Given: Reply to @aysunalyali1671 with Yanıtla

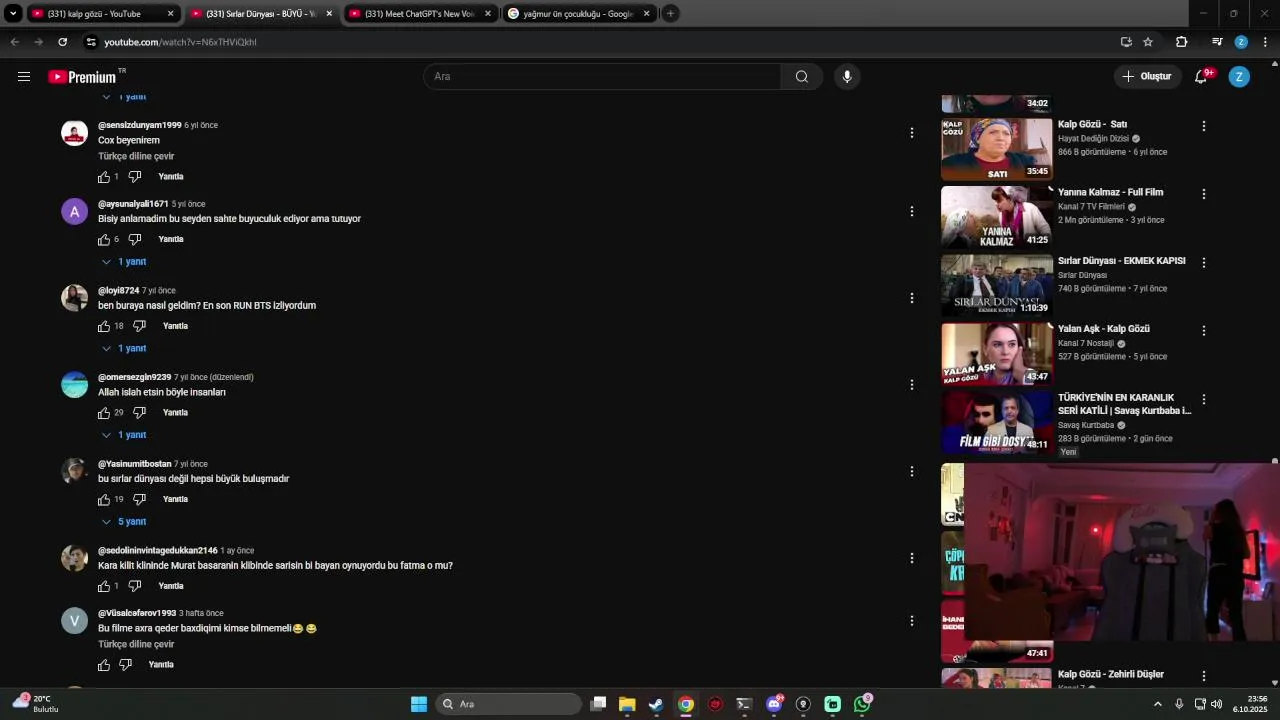Looking at the screenshot, I should tap(171, 240).
